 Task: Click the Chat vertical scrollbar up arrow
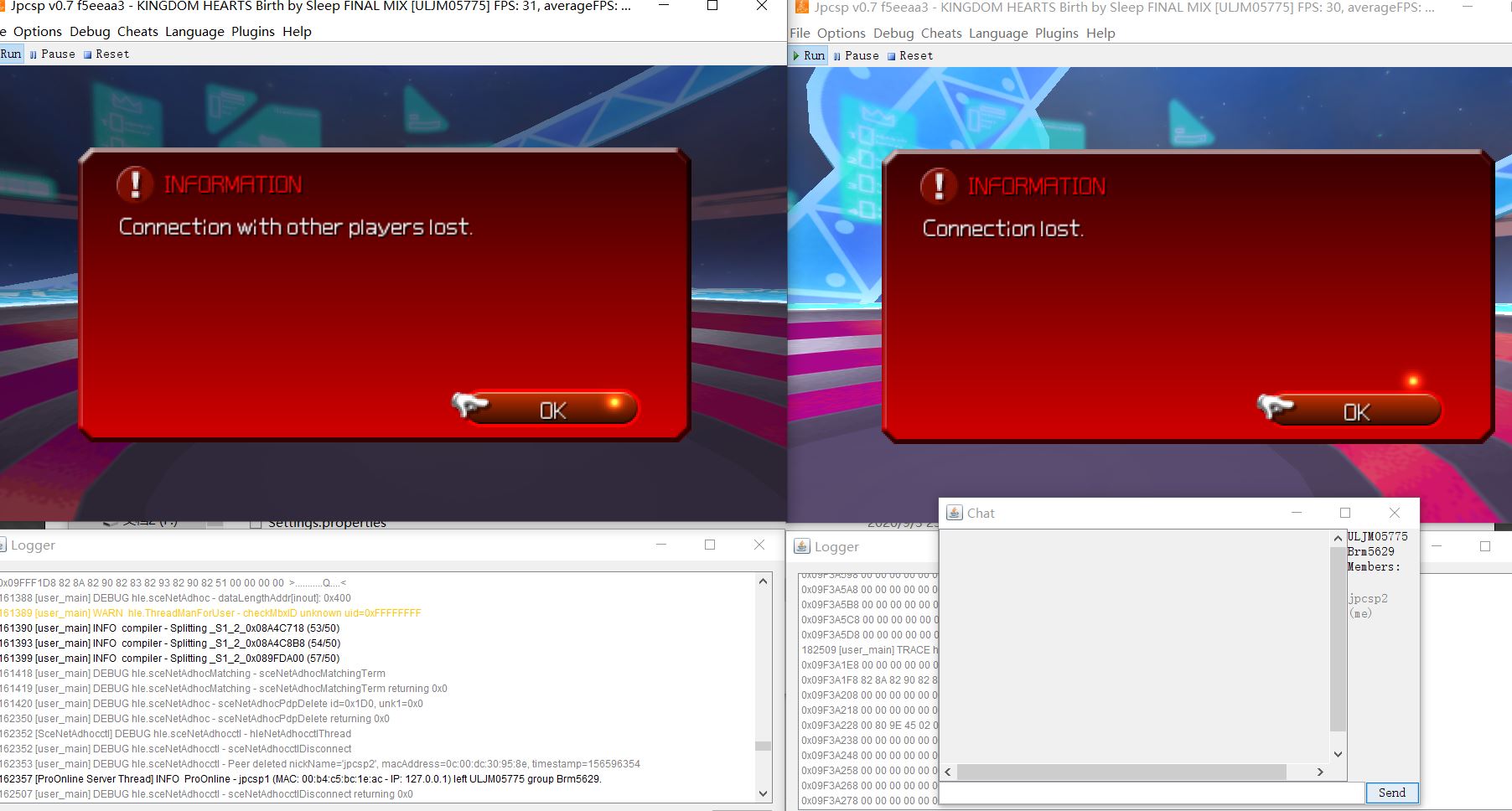coord(1338,538)
